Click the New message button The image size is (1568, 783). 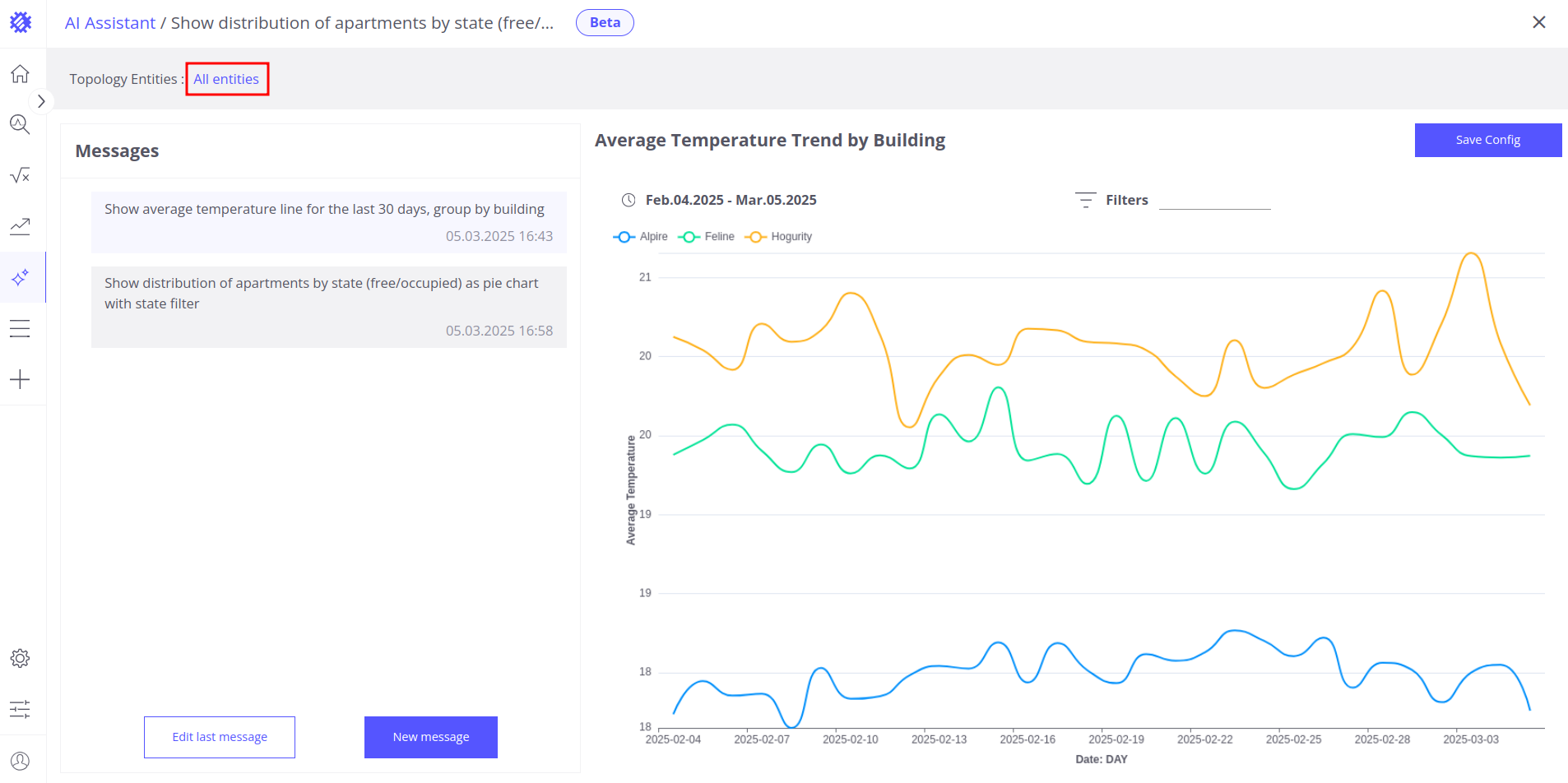pos(430,737)
